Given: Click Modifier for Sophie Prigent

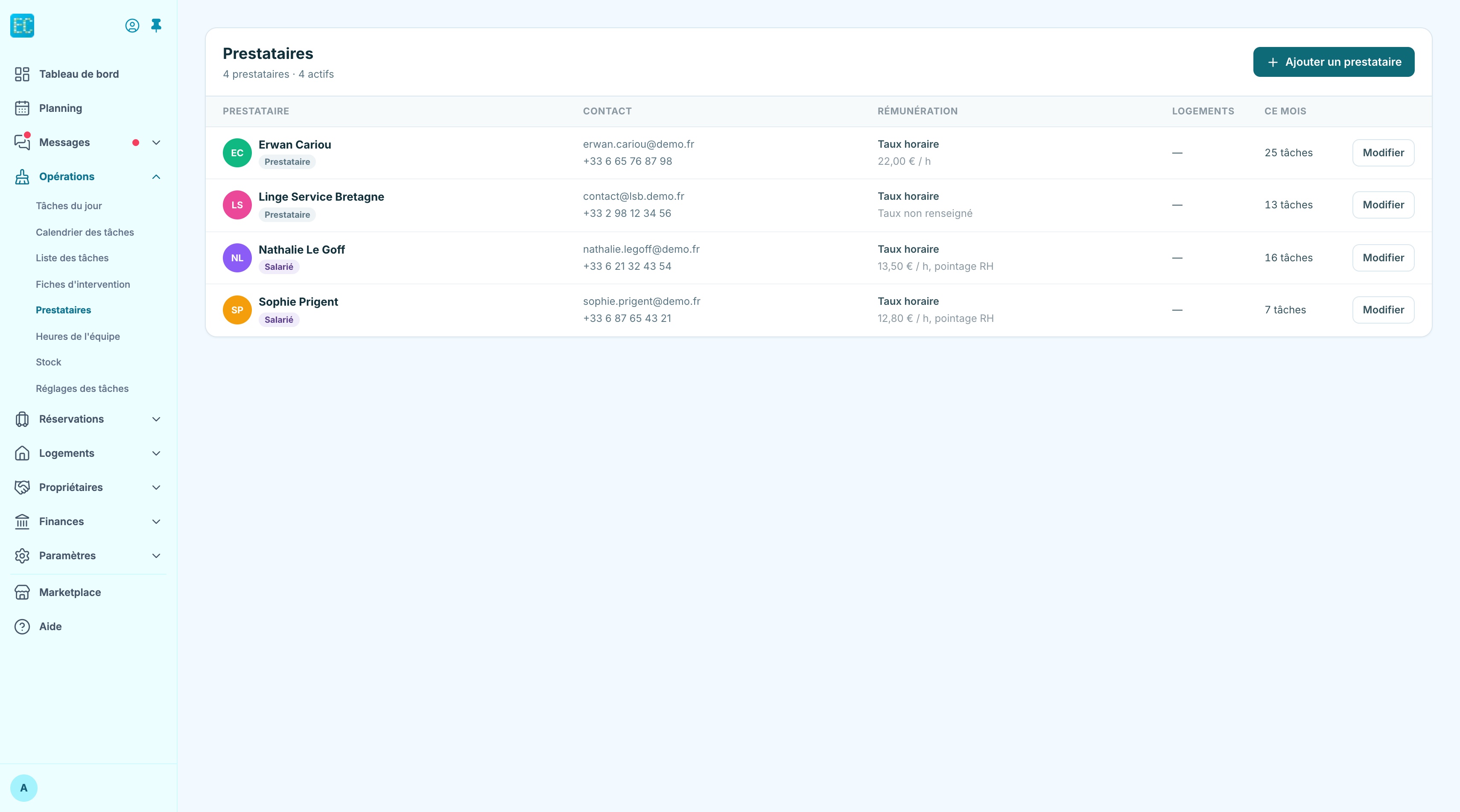Looking at the screenshot, I should pyautogui.click(x=1383, y=310).
